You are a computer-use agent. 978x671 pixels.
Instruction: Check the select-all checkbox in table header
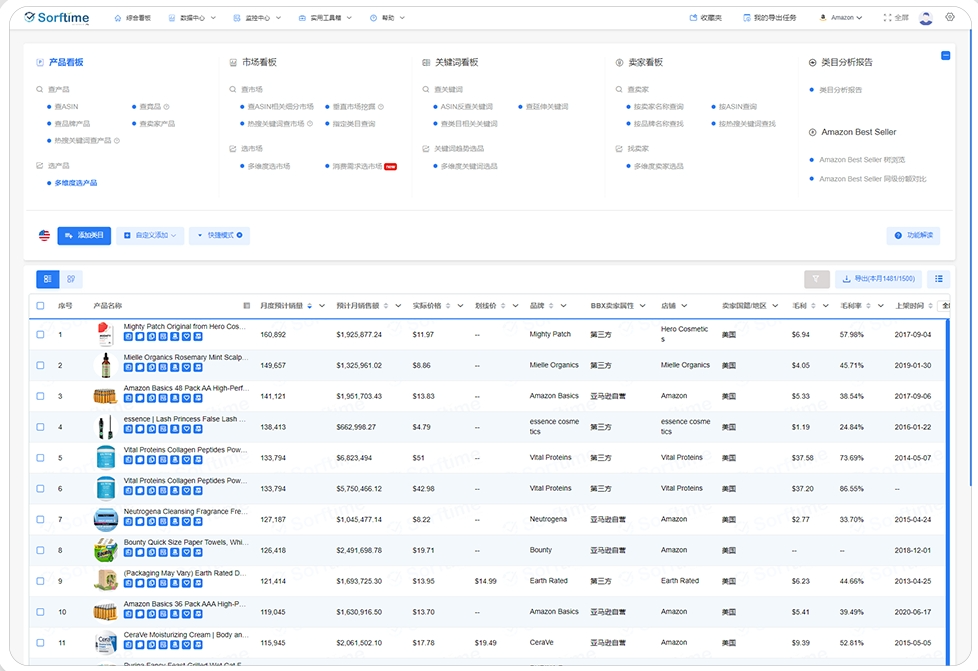[x=41, y=306]
